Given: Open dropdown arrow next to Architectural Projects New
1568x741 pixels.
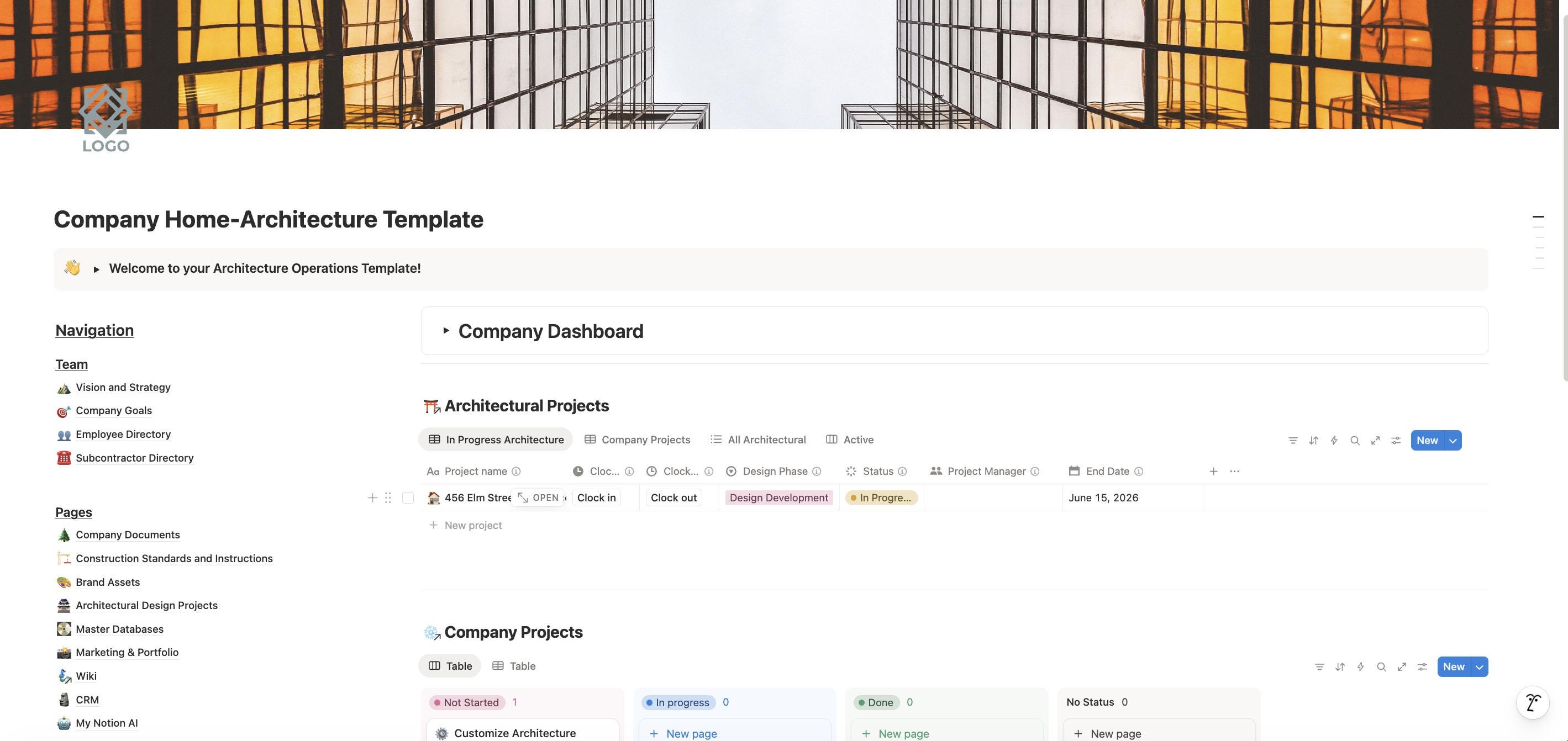Looking at the screenshot, I should click(x=1453, y=441).
